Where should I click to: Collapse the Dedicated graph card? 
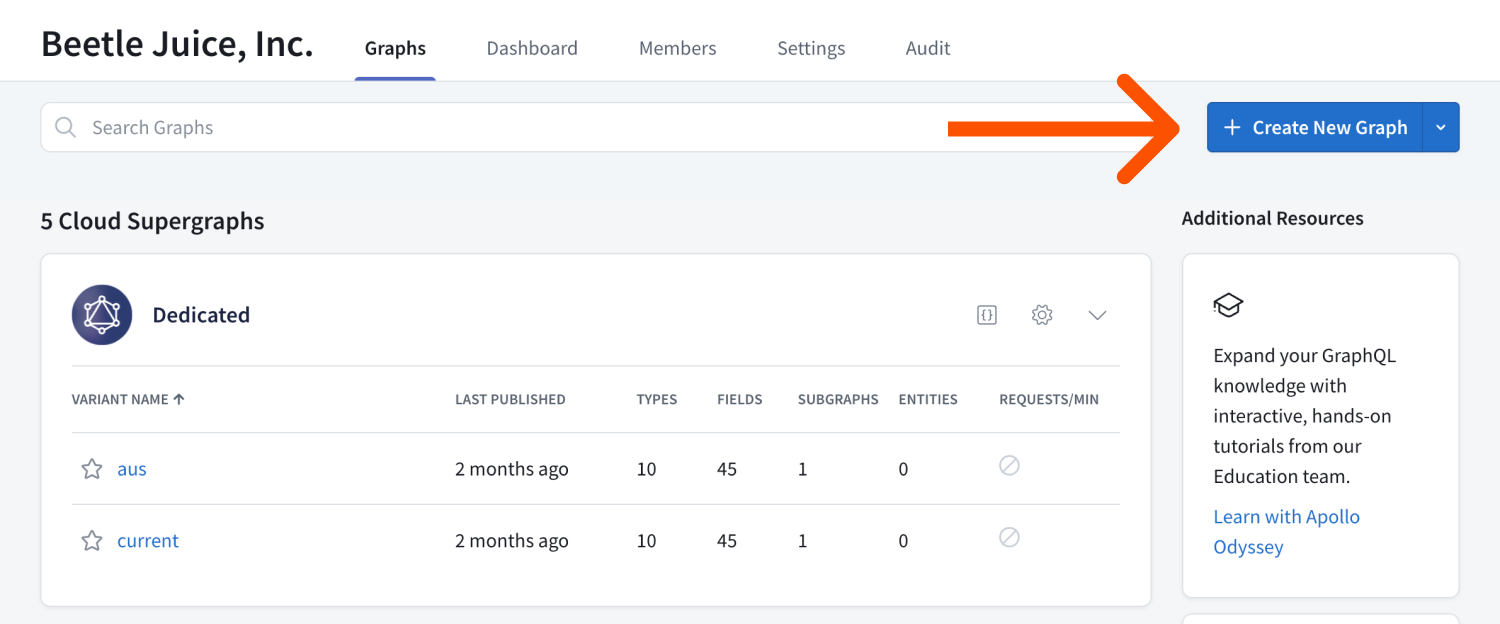(x=1097, y=314)
